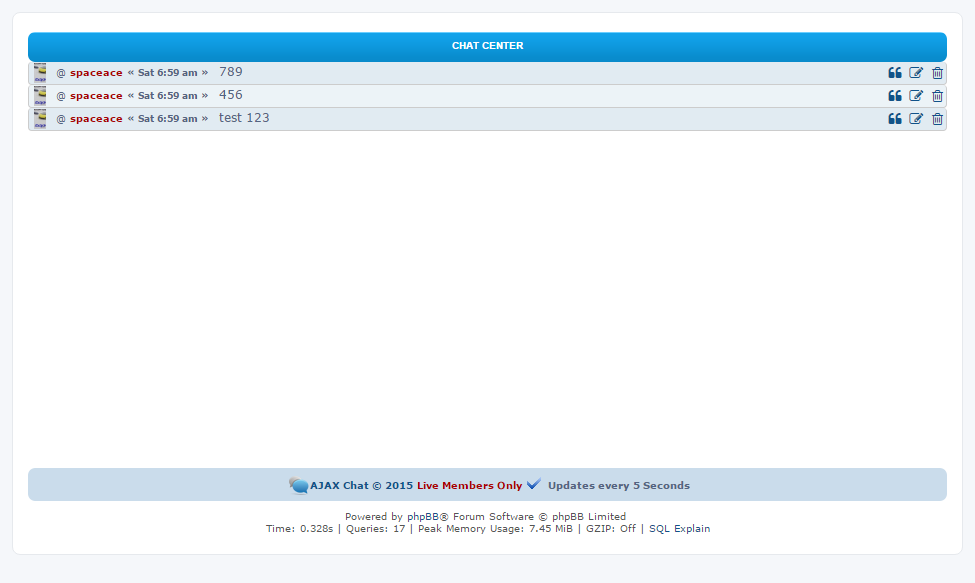Click the "Peak Memory Usage: 7.45 MiB" text
This screenshot has height=583, width=975.
495,528
